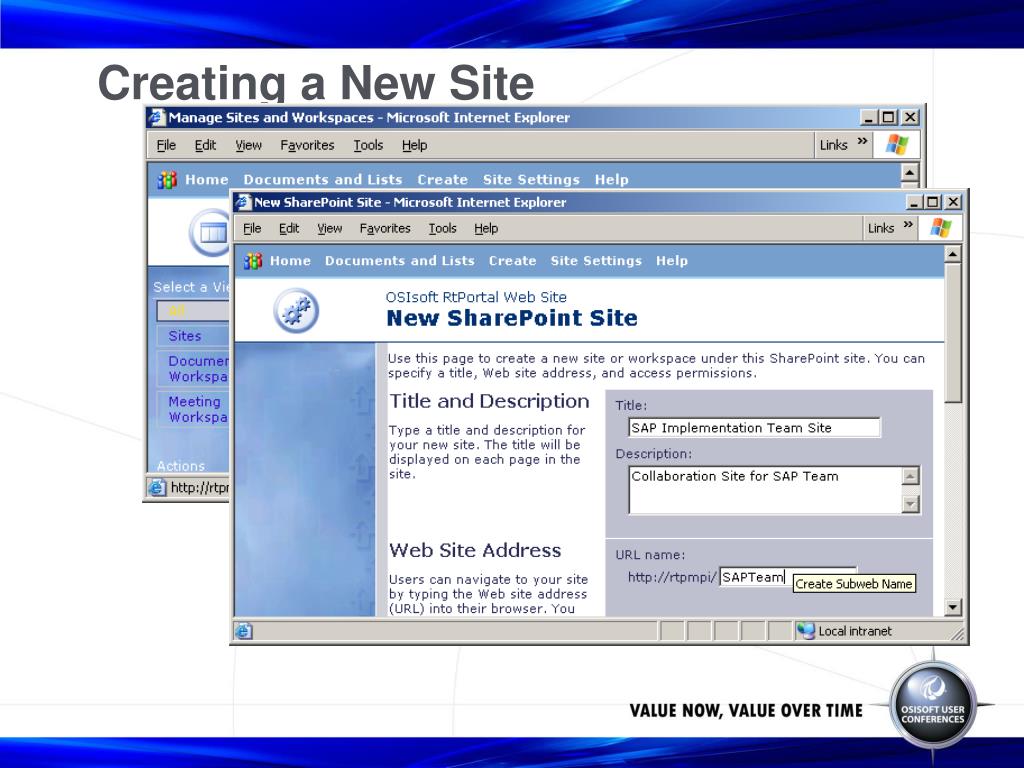Click the SharePoint logo icon beside Home in New SharePoint Site window

point(253,261)
